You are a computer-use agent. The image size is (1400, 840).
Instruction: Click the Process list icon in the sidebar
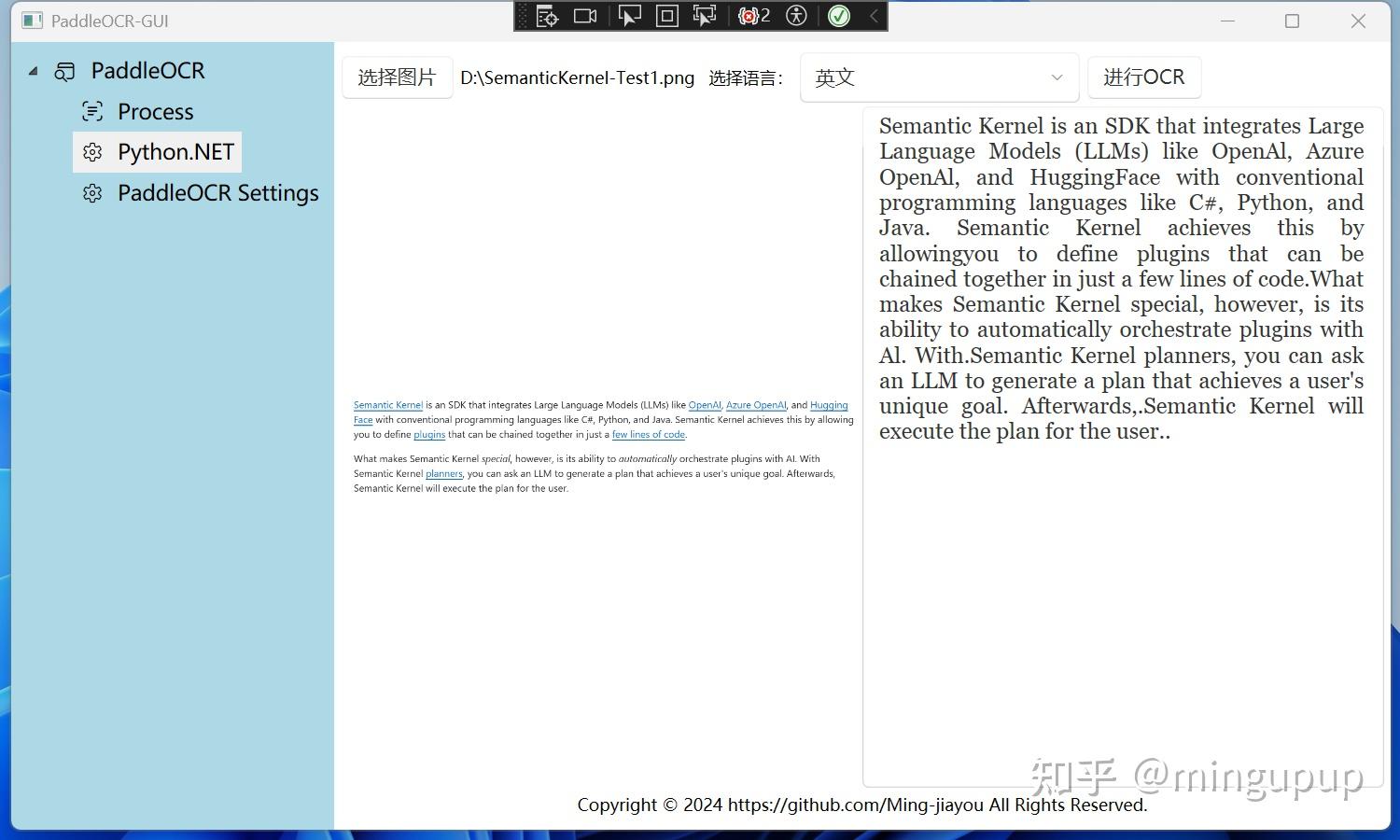coord(92,111)
